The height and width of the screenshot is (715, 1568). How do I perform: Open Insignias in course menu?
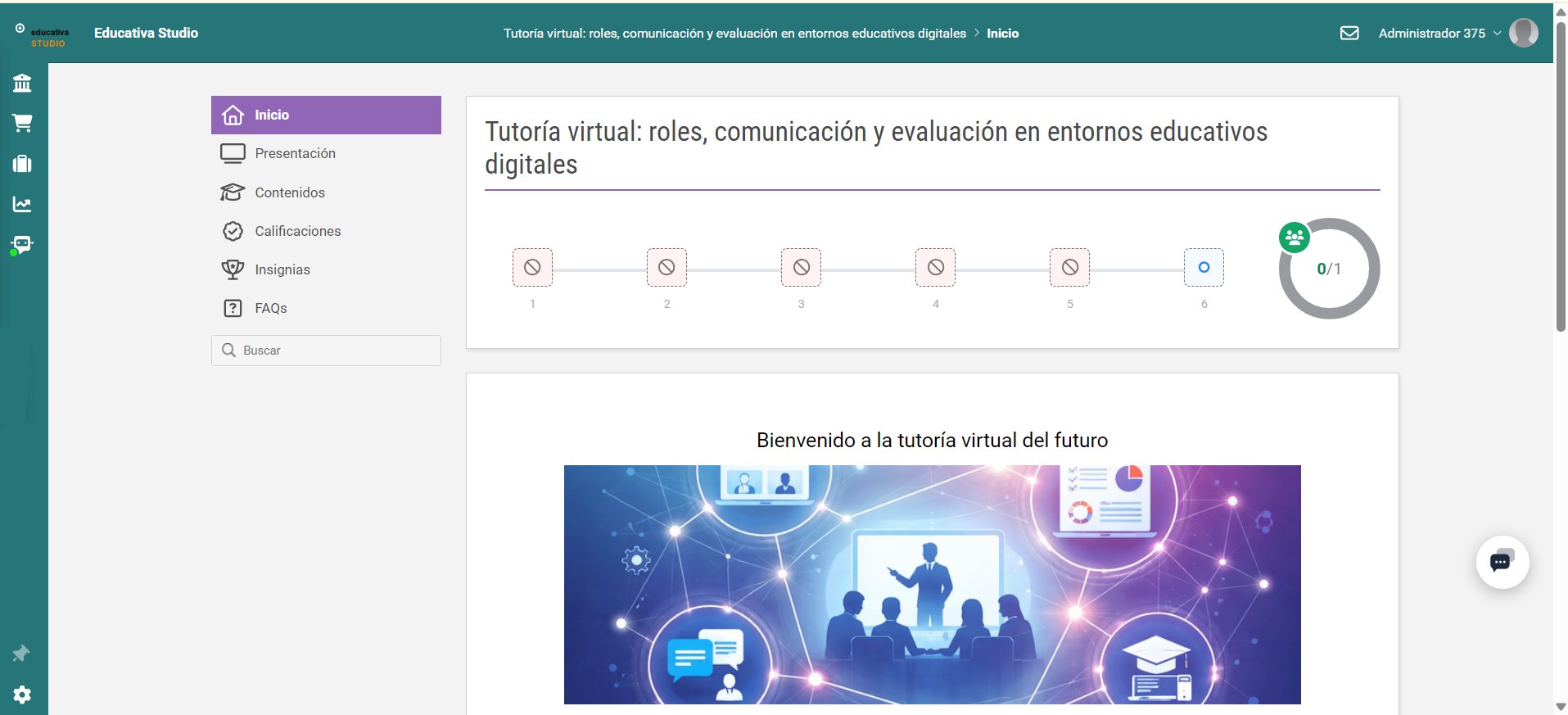[x=326, y=269]
